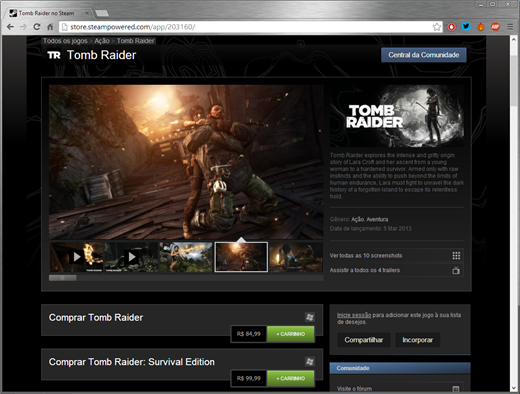The width and height of the screenshot is (520, 394).
Task: Select the highlighted fourth screenshot thumbnail
Action: pos(241,257)
